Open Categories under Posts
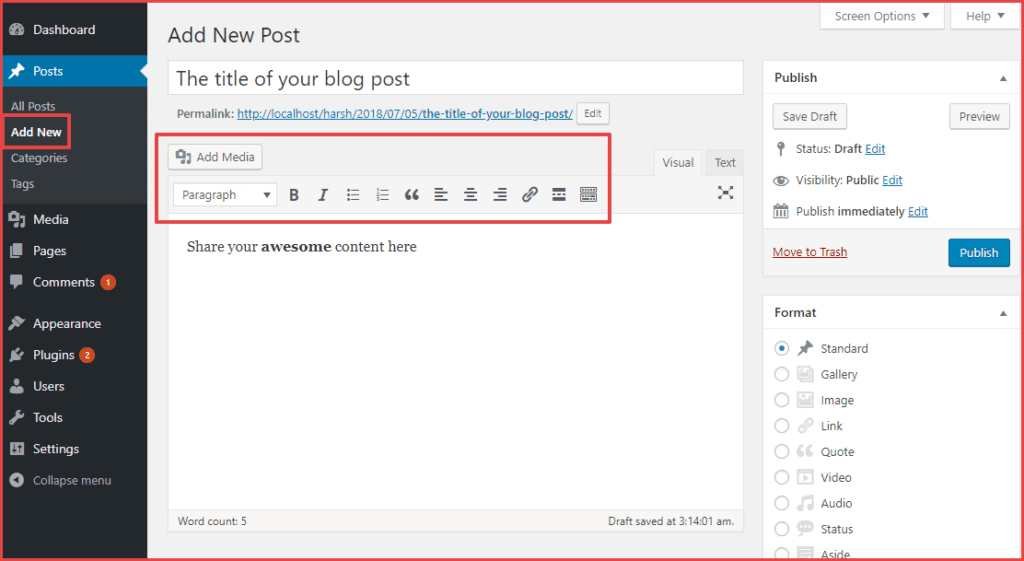The width and height of the screenshot is (1024, 561). click(39, 158)
